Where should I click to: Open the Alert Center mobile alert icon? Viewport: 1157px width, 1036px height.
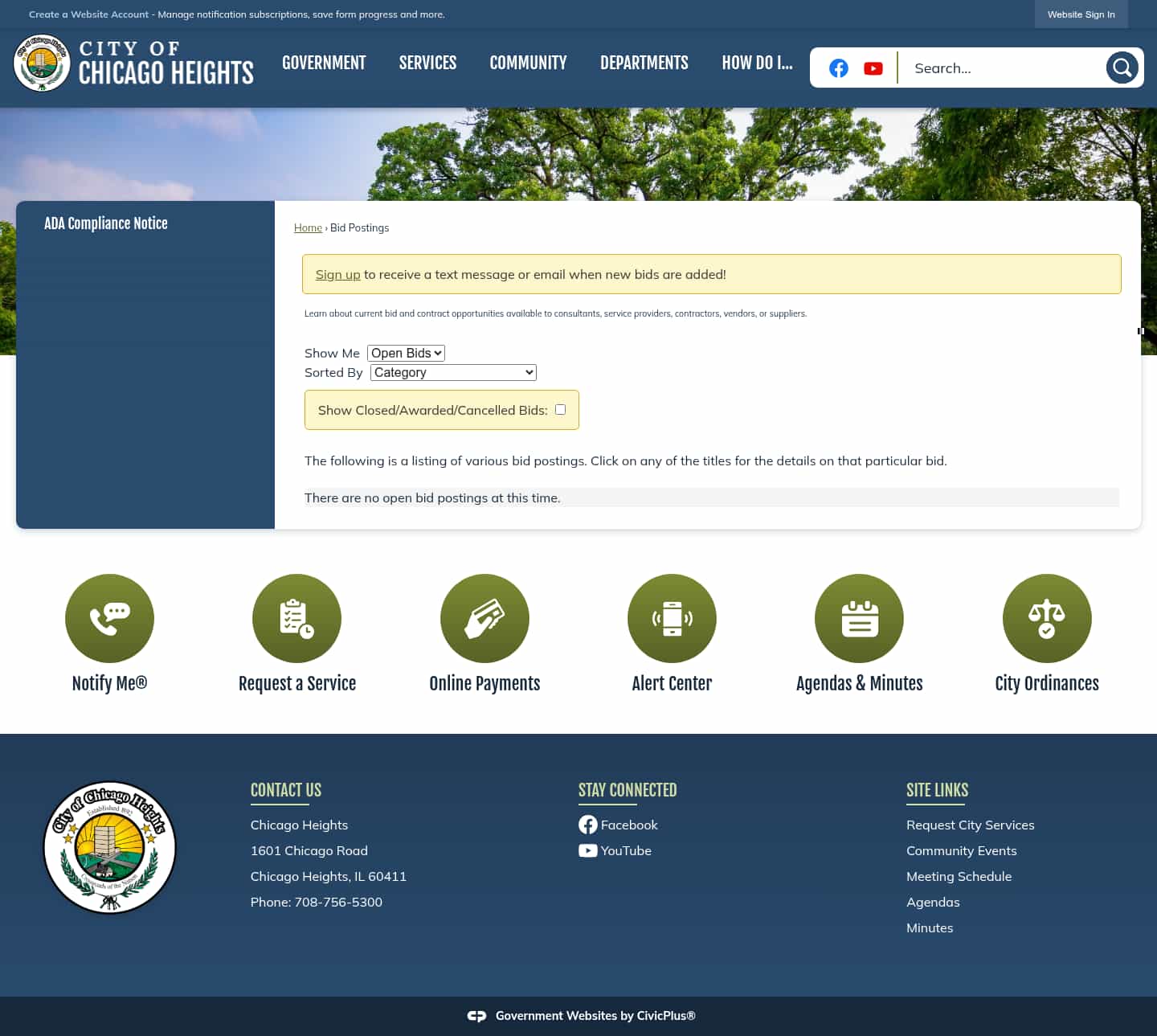coord(672,618)
